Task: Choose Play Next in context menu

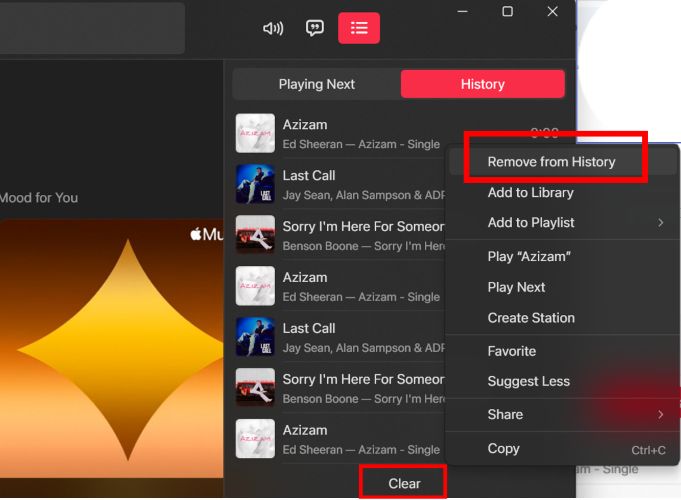Action: (x=516, y=287)
